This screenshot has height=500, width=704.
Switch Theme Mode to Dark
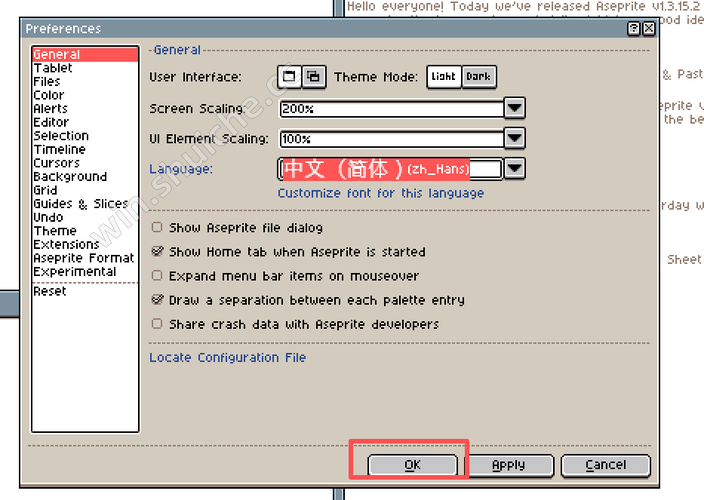tap(479, 77)
